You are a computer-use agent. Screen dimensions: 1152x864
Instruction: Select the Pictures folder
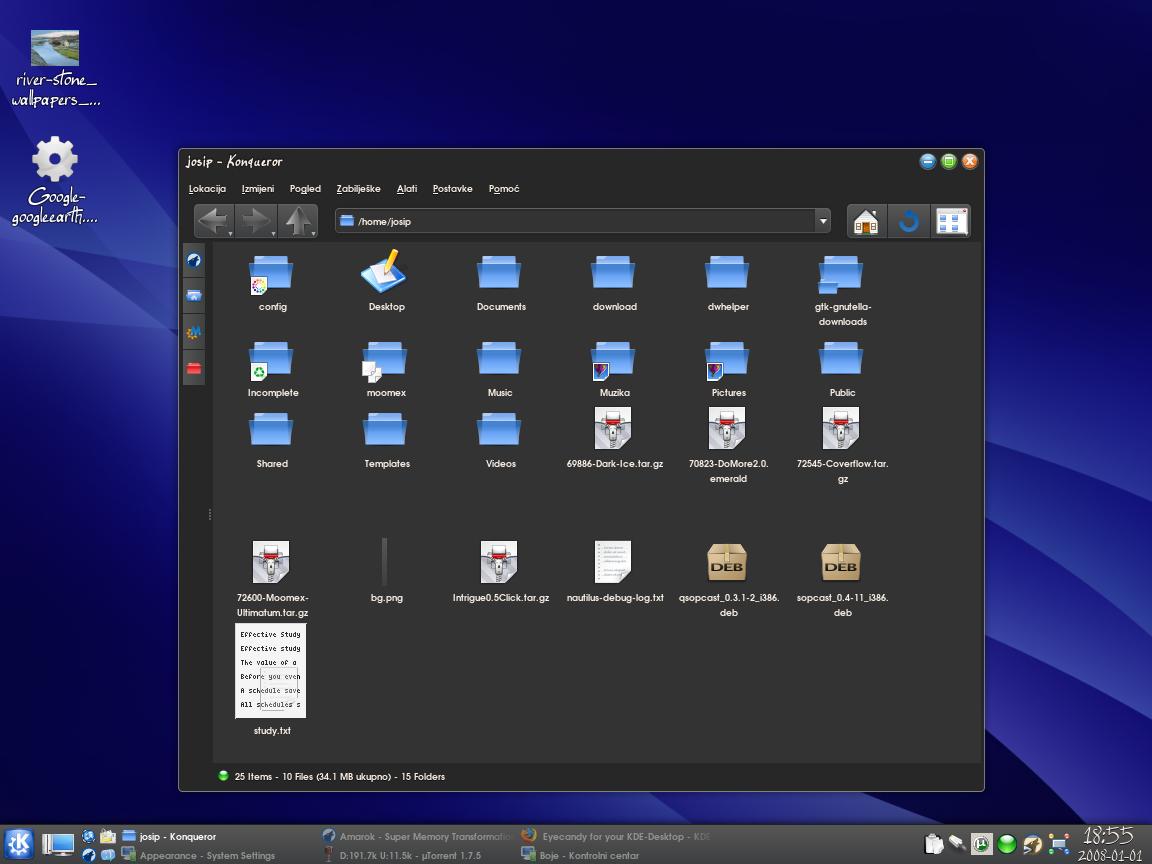click(x=728, y=369)
